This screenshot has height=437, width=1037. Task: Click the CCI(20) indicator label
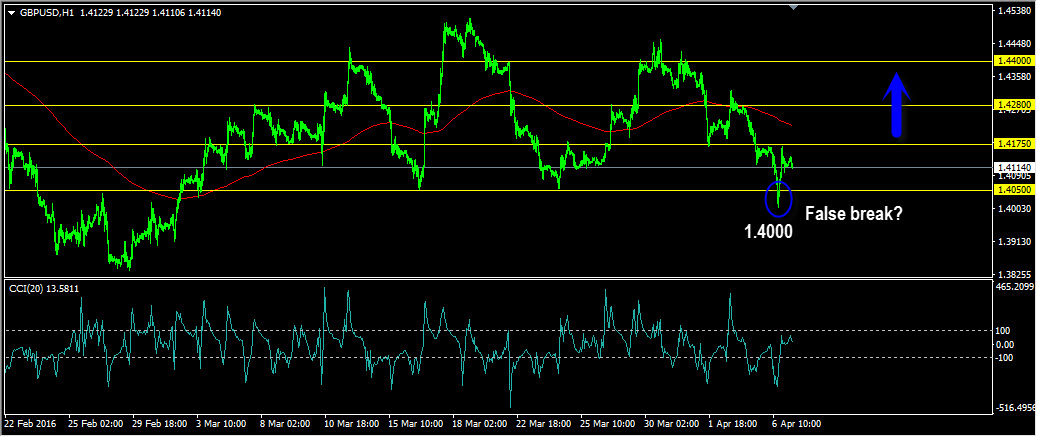tap(43, 288)
